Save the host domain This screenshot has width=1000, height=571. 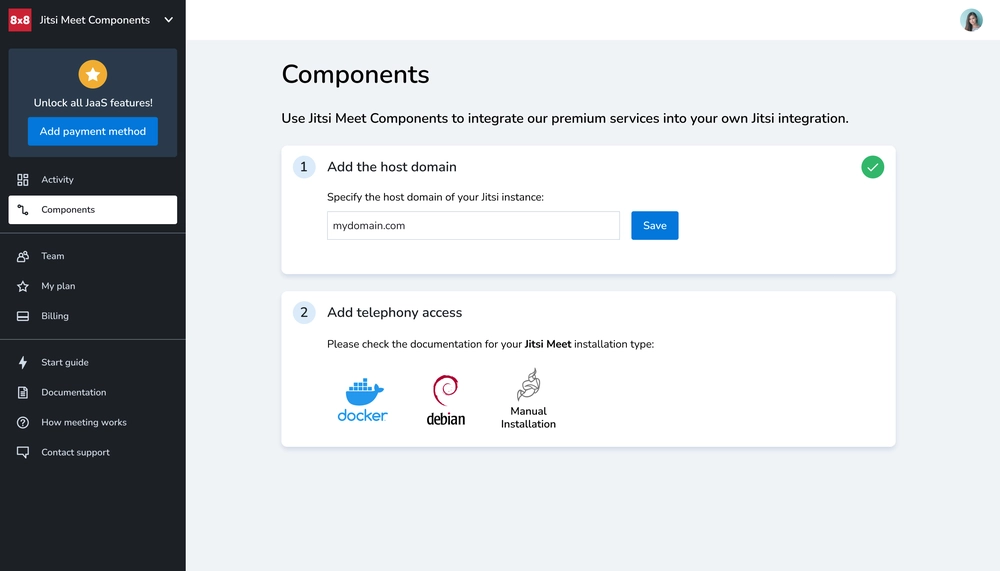tap(655, 226)
